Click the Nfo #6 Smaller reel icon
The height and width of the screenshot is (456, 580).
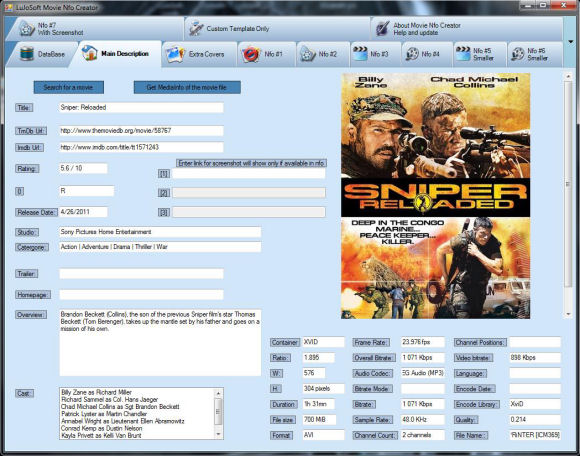click(x=518, y=54)
